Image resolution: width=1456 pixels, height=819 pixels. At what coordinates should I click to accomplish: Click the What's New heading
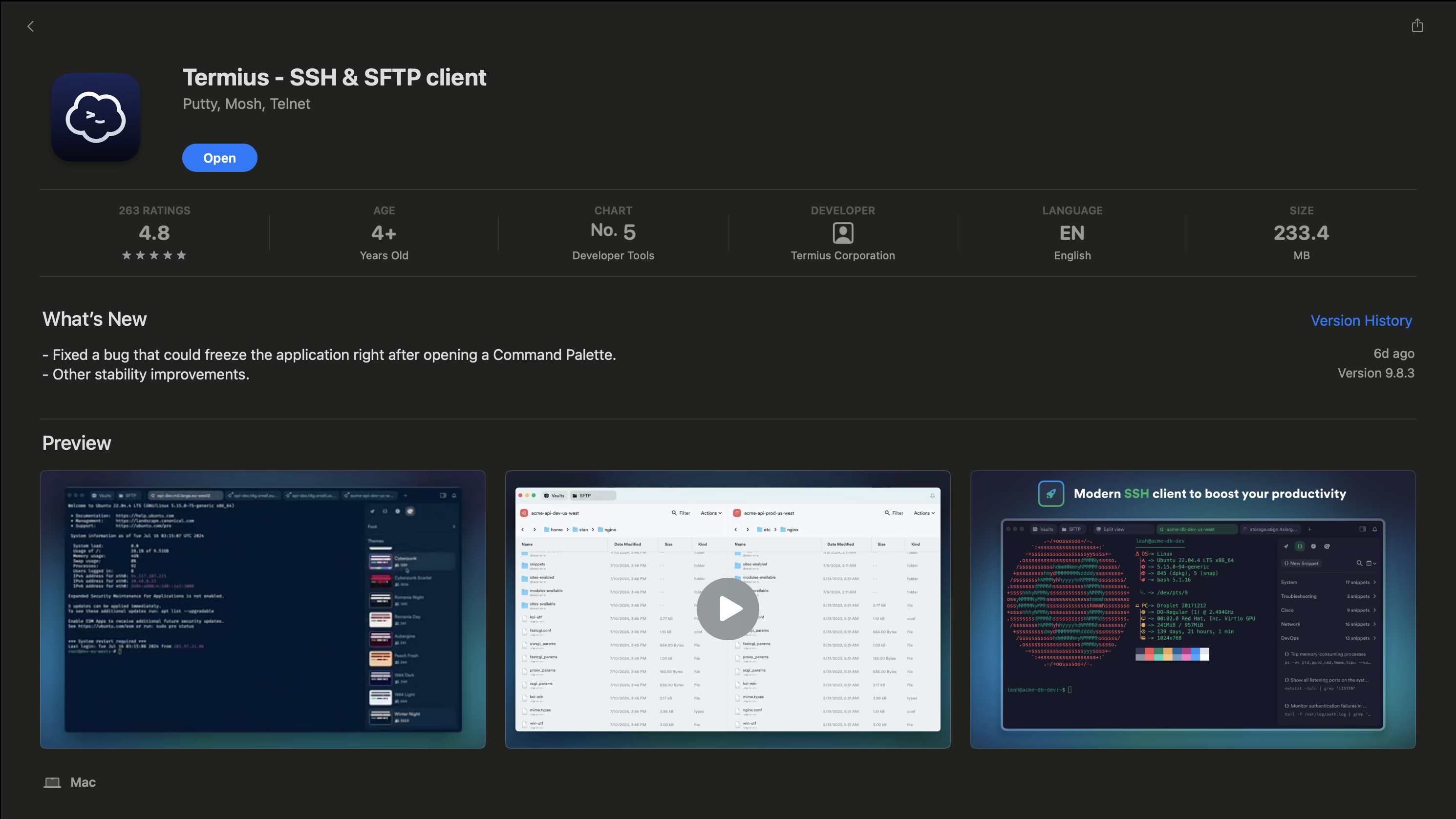pos(94,319)
